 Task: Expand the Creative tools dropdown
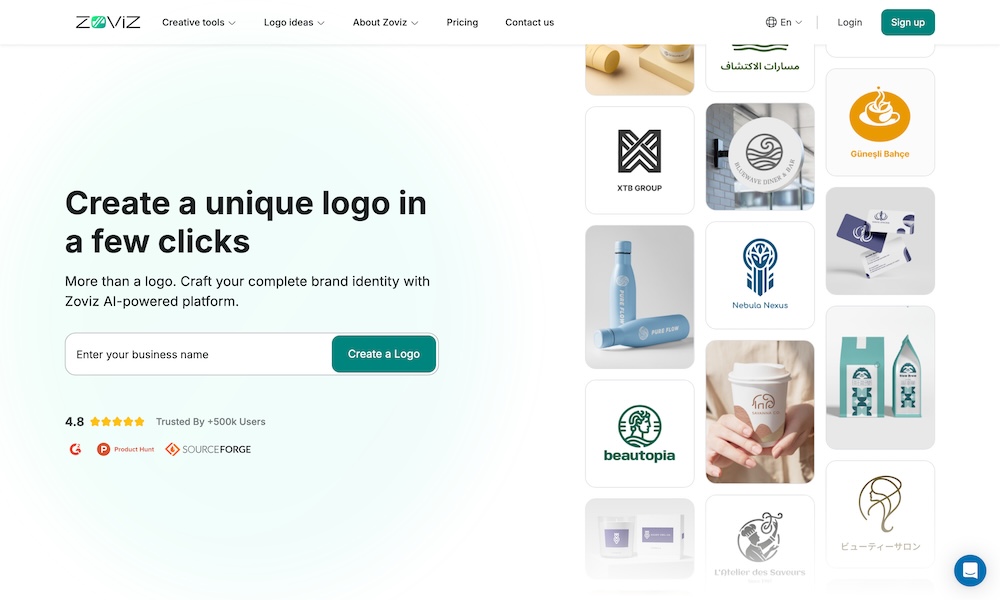[x=198, y=22]
